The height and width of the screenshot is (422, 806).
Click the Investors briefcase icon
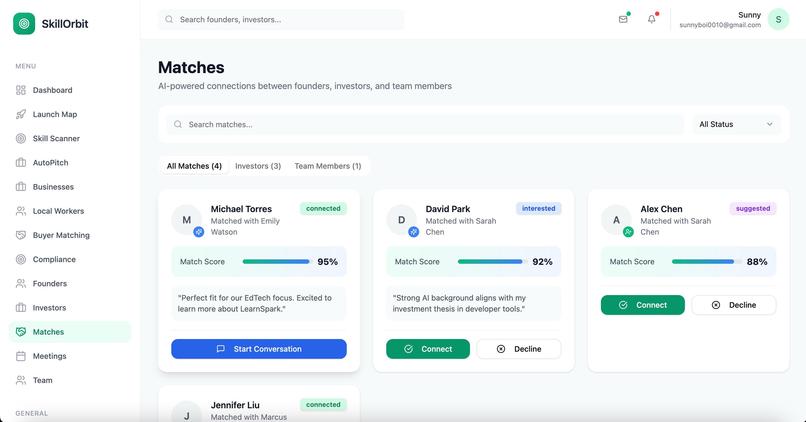click(21, 307)
